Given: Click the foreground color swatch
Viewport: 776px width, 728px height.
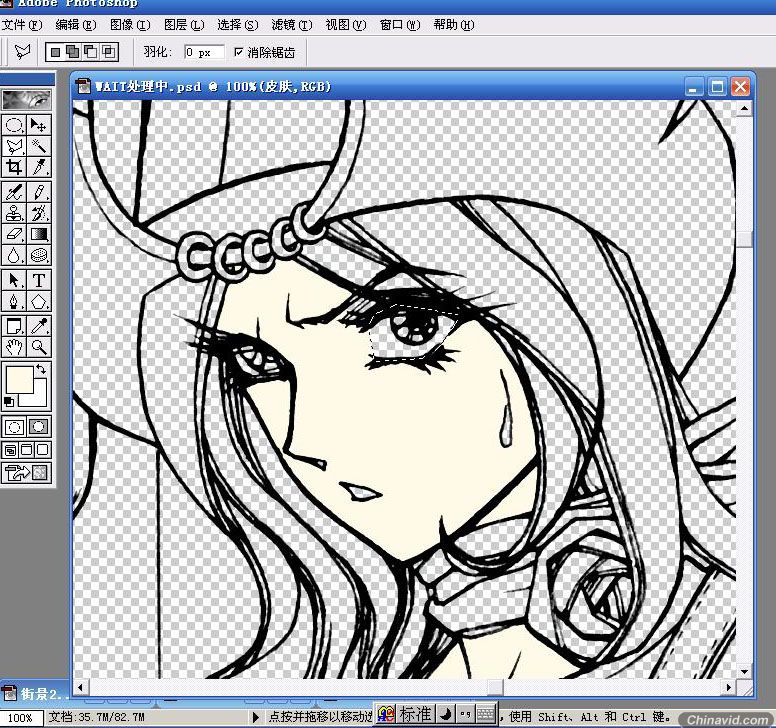Looking at the screenshot, I should 19,379.
